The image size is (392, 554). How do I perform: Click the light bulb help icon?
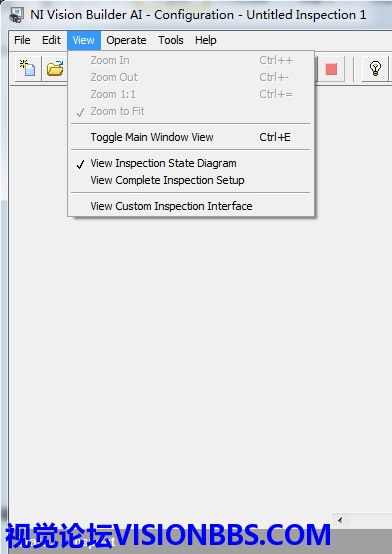coord(375,68)
